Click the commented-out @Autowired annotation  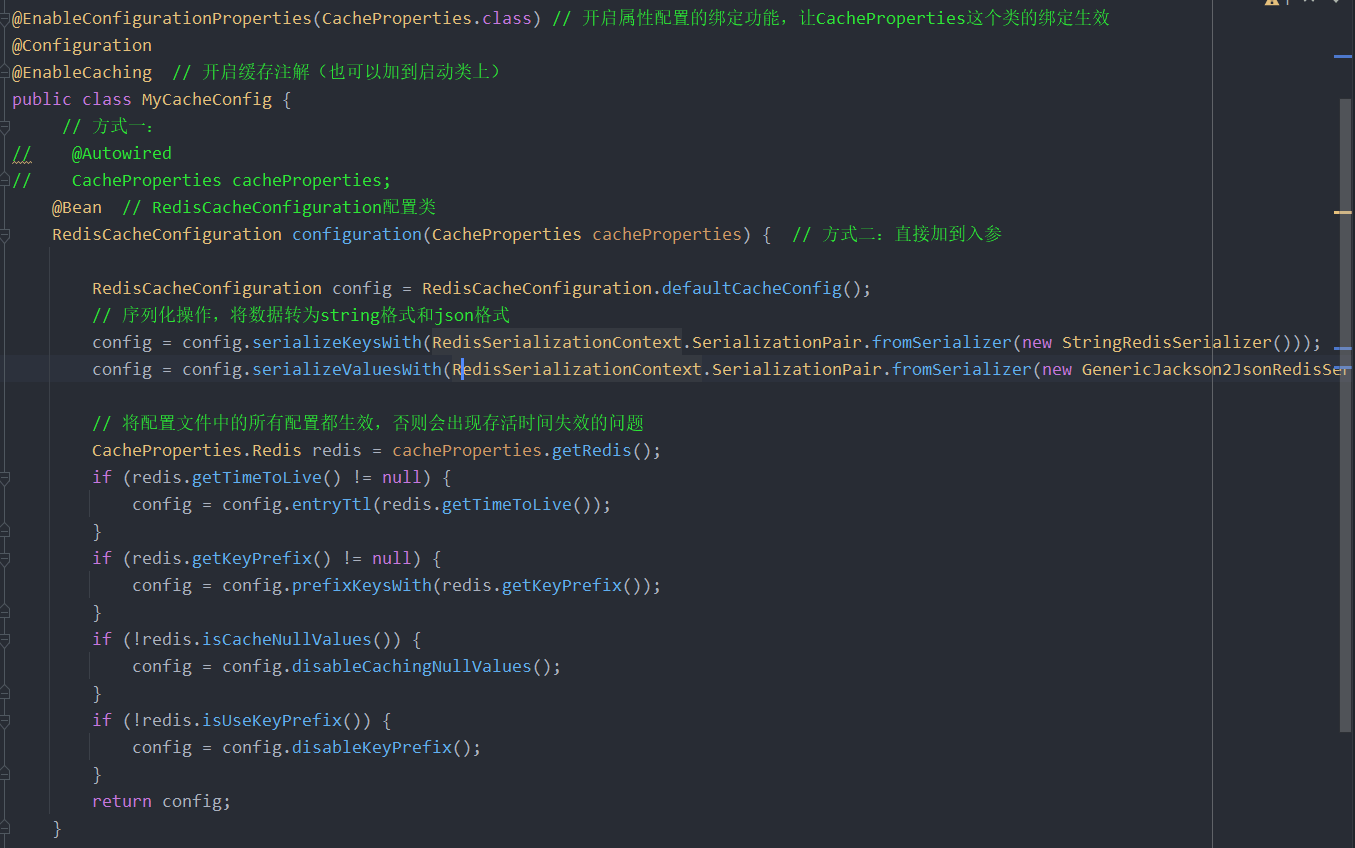click(122, 153)
